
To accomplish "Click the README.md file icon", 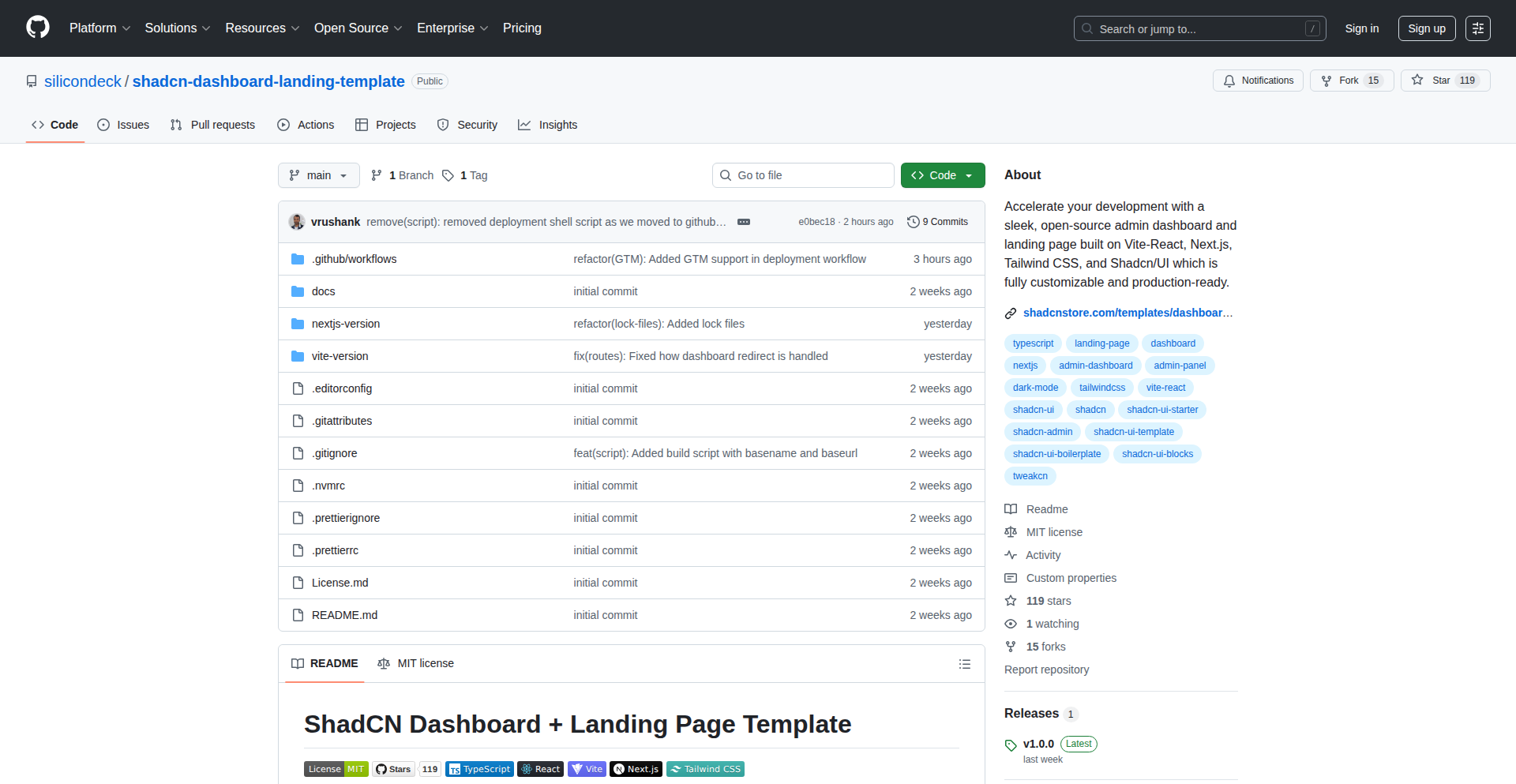I will click(x=298, y=615).
